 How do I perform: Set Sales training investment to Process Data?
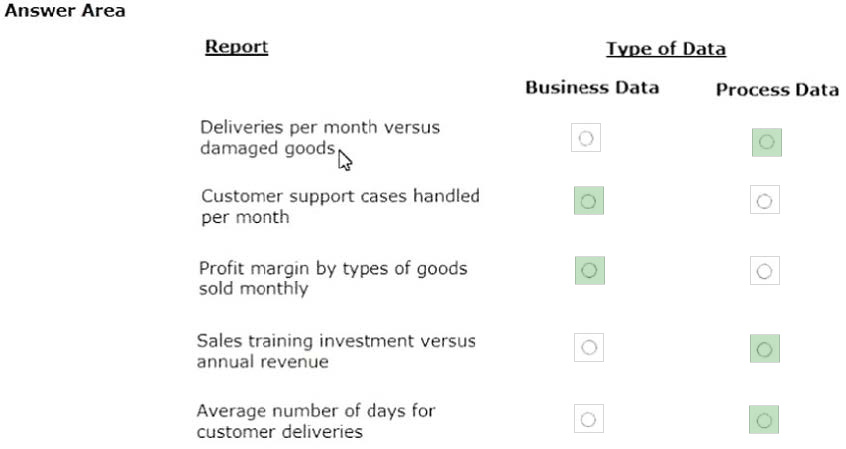point(764,348)
